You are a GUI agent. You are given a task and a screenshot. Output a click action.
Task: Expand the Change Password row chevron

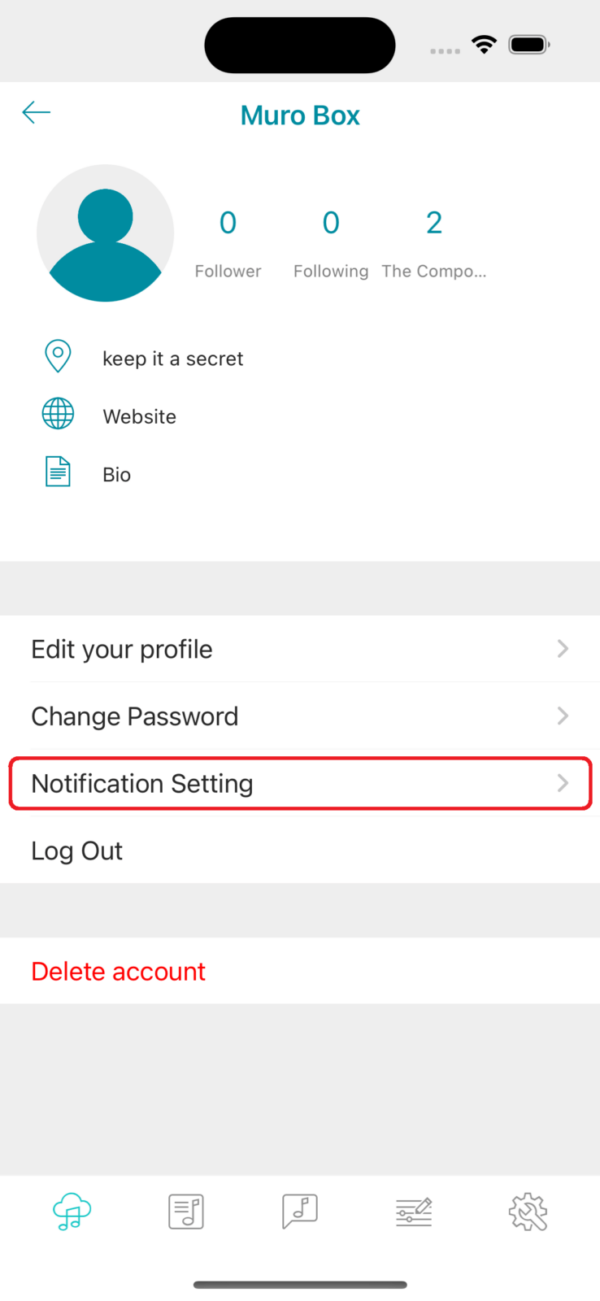(x=563, y=716)
